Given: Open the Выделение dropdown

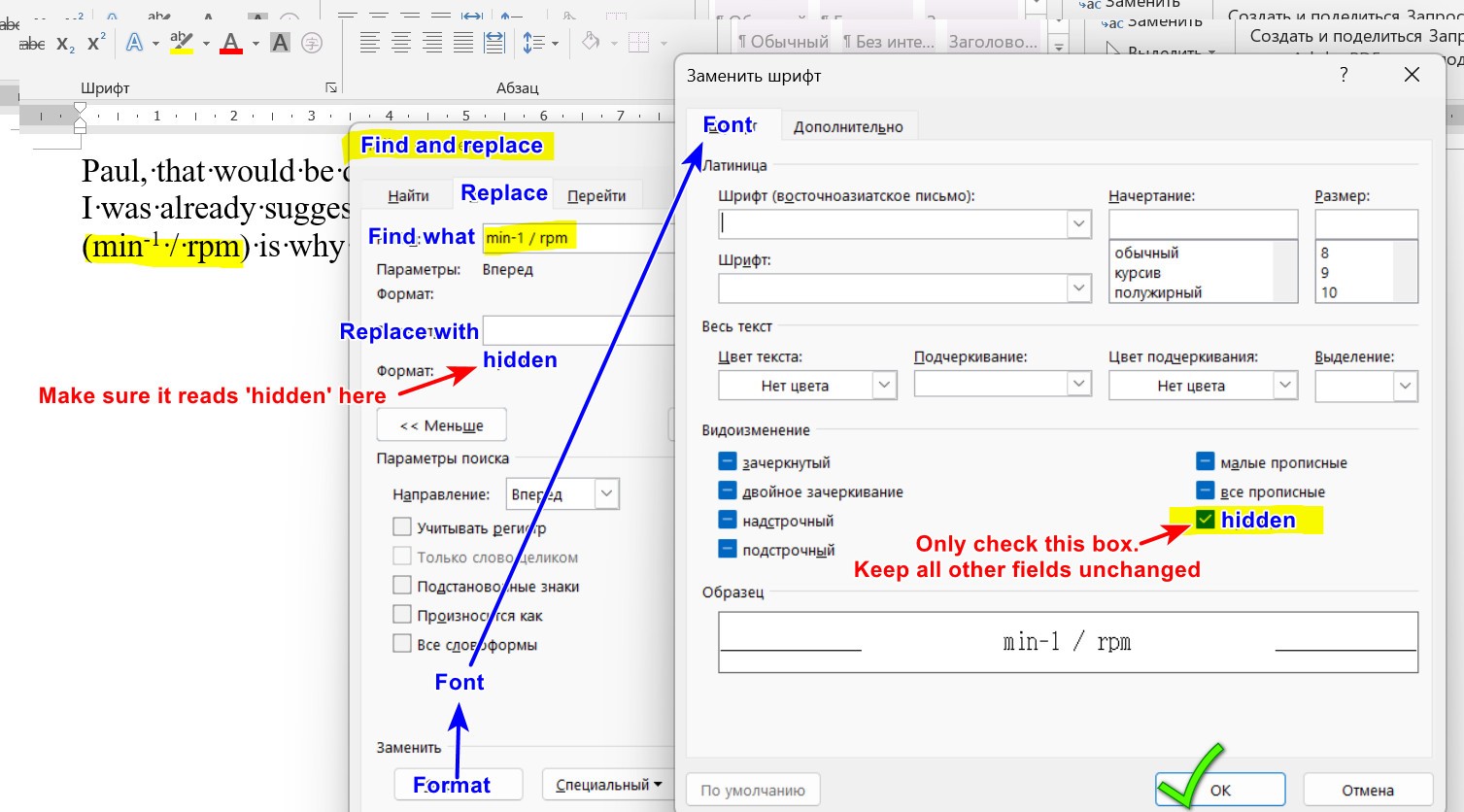Looking at the screenshot, I should click(1366, 386).
